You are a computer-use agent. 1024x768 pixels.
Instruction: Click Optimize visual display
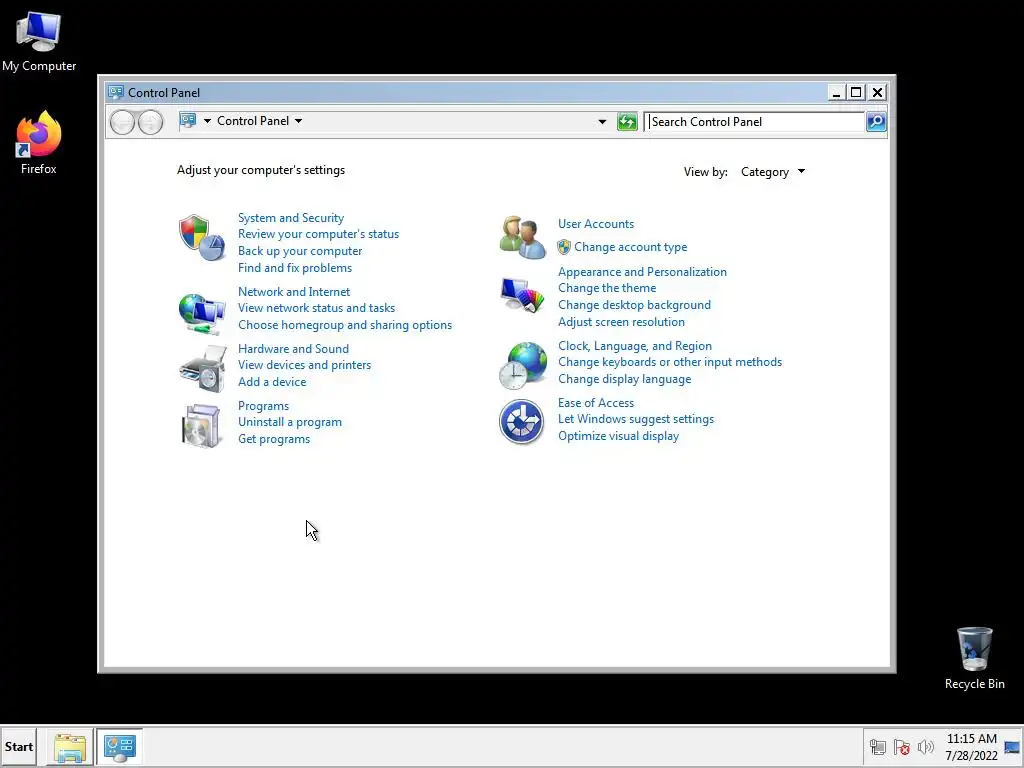(x=618, y=436)
